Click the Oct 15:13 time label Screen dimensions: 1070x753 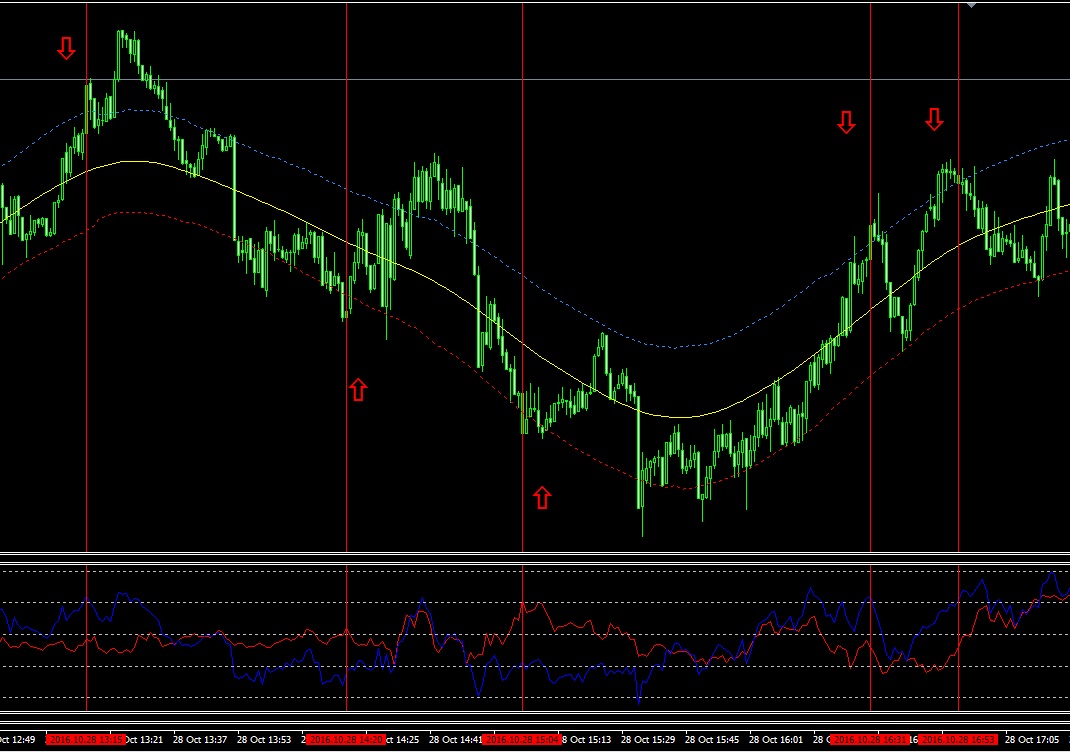tap(587, 739)
